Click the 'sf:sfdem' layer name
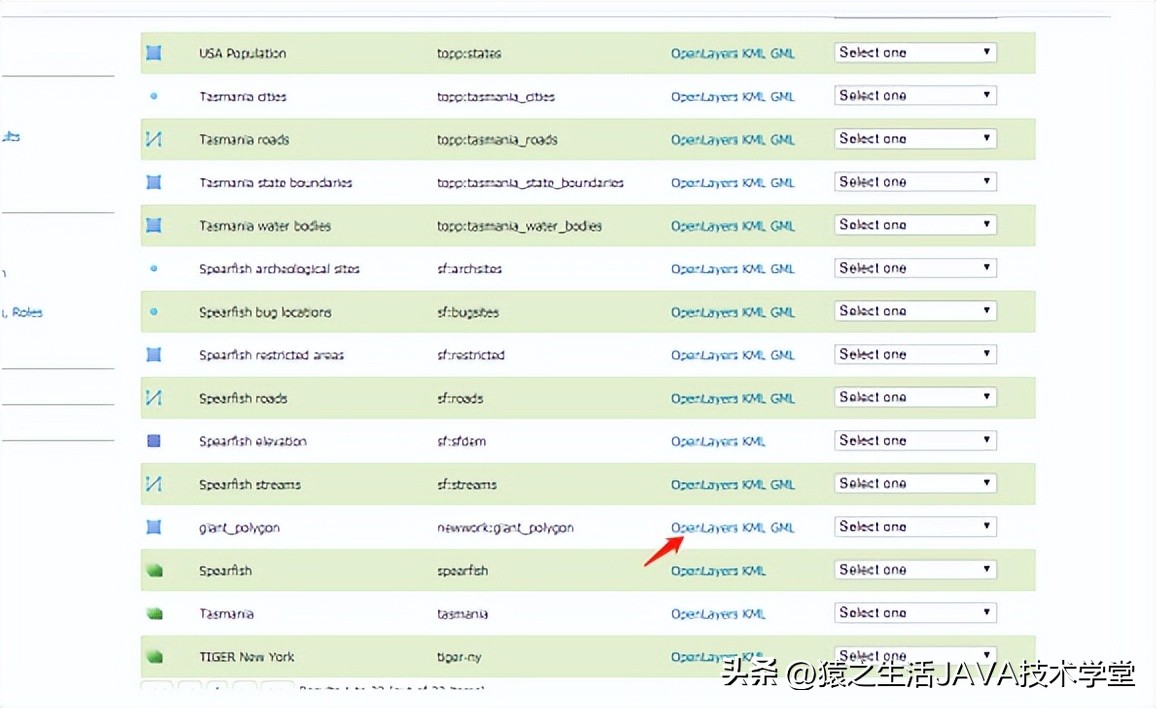This screenshot has height=708, width=1156. point(461,441)
